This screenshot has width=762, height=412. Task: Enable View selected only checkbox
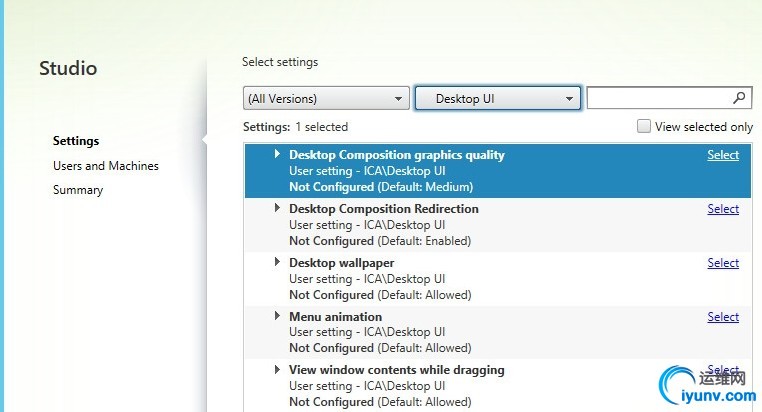(x=643, y=126)
